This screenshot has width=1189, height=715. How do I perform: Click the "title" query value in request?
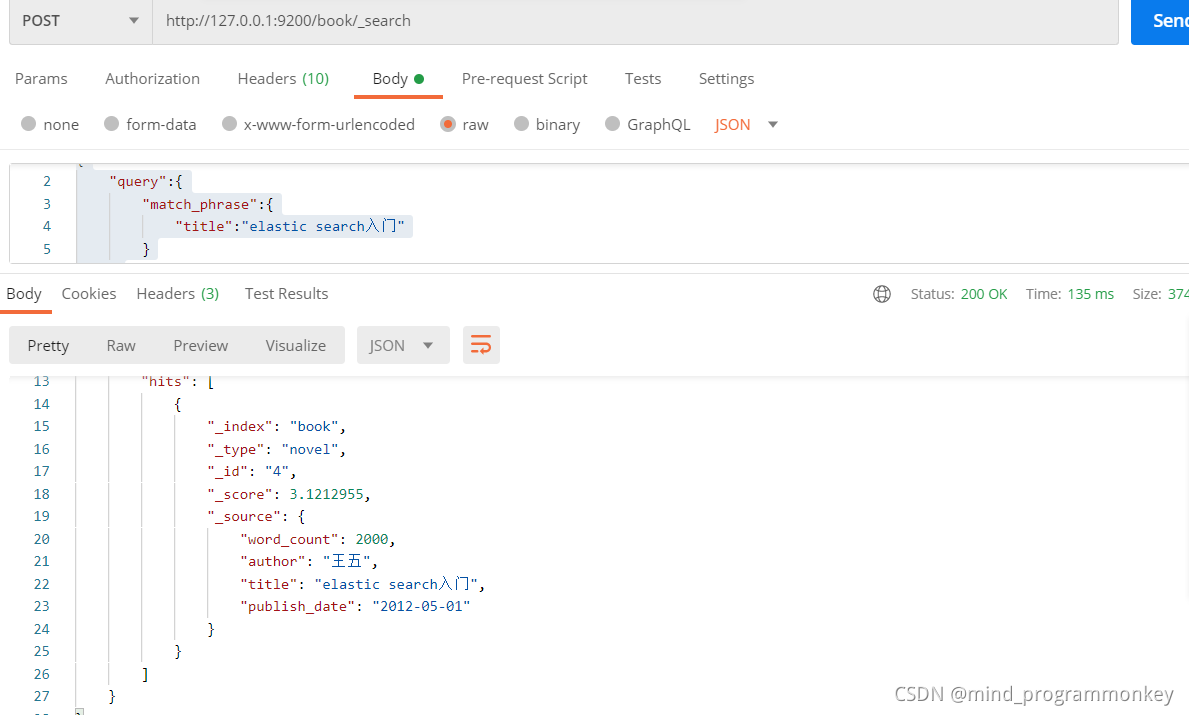coord(322,226)
